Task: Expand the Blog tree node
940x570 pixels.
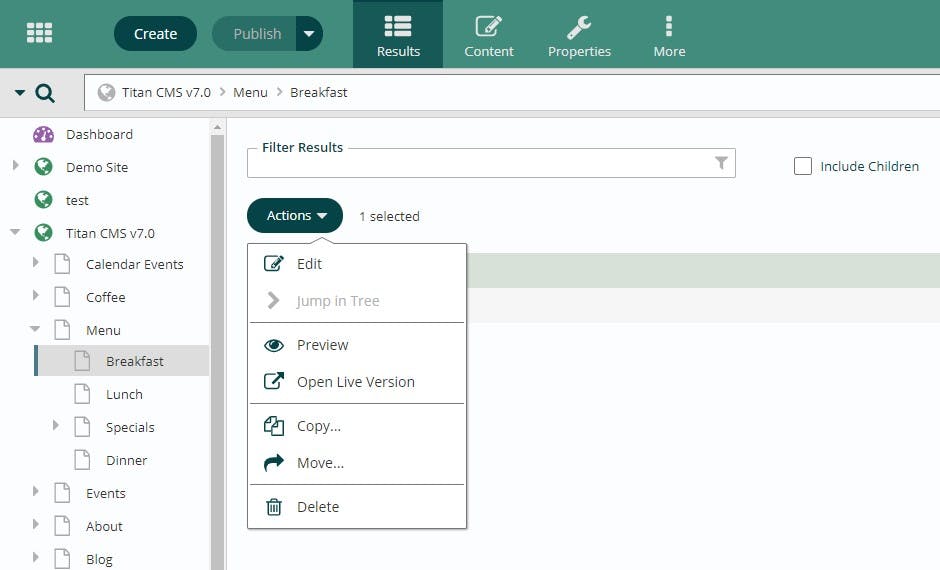Action: [x=35, y=557]
